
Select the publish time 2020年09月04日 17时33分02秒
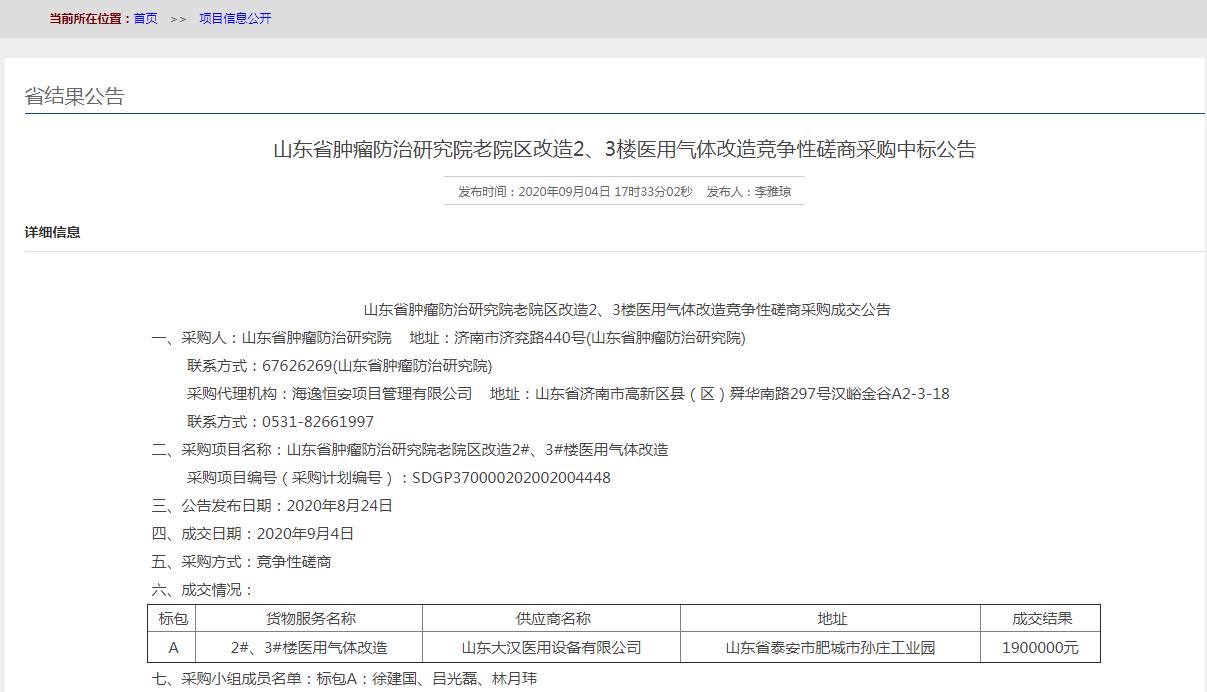(x=606, y=191)
